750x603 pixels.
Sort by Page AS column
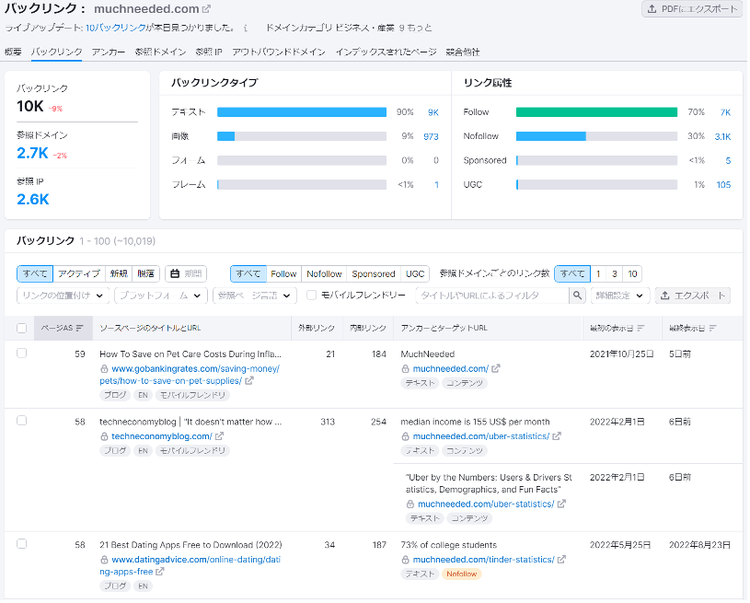pyautogui.click(x=63, y=329)
